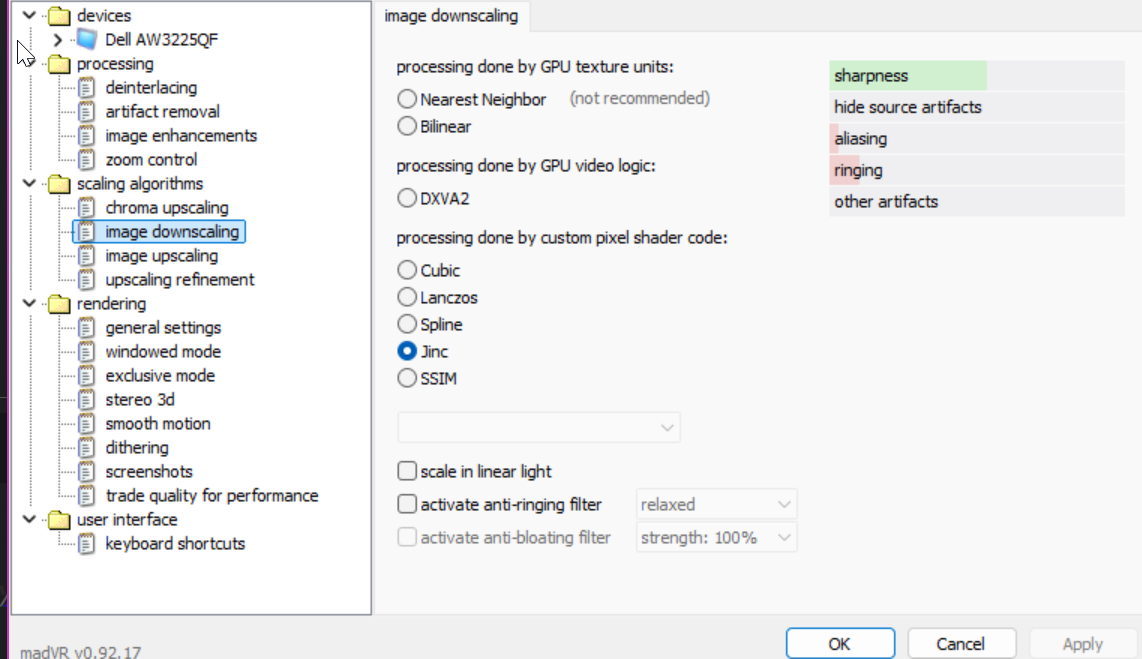Open image upscaling settings in tree
This screenshot has width=1142, height=659.
(x=161, y=256)
